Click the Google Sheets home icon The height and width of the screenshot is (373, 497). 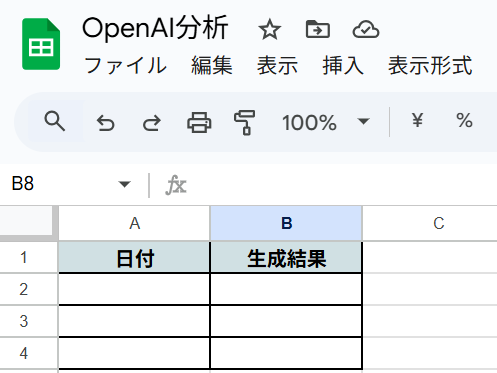41,44
